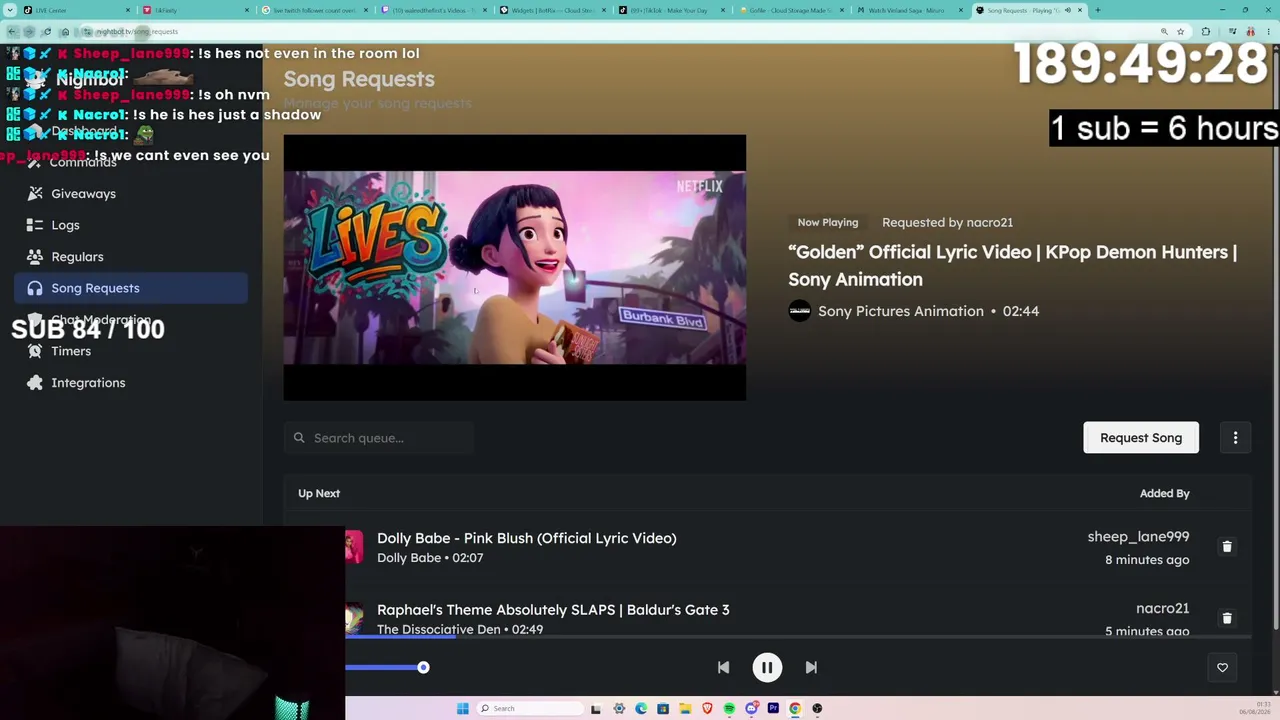This screenshot has height=720, width=1280.
Task: Pause the currently playing song
Action: [x=767, y=667]
